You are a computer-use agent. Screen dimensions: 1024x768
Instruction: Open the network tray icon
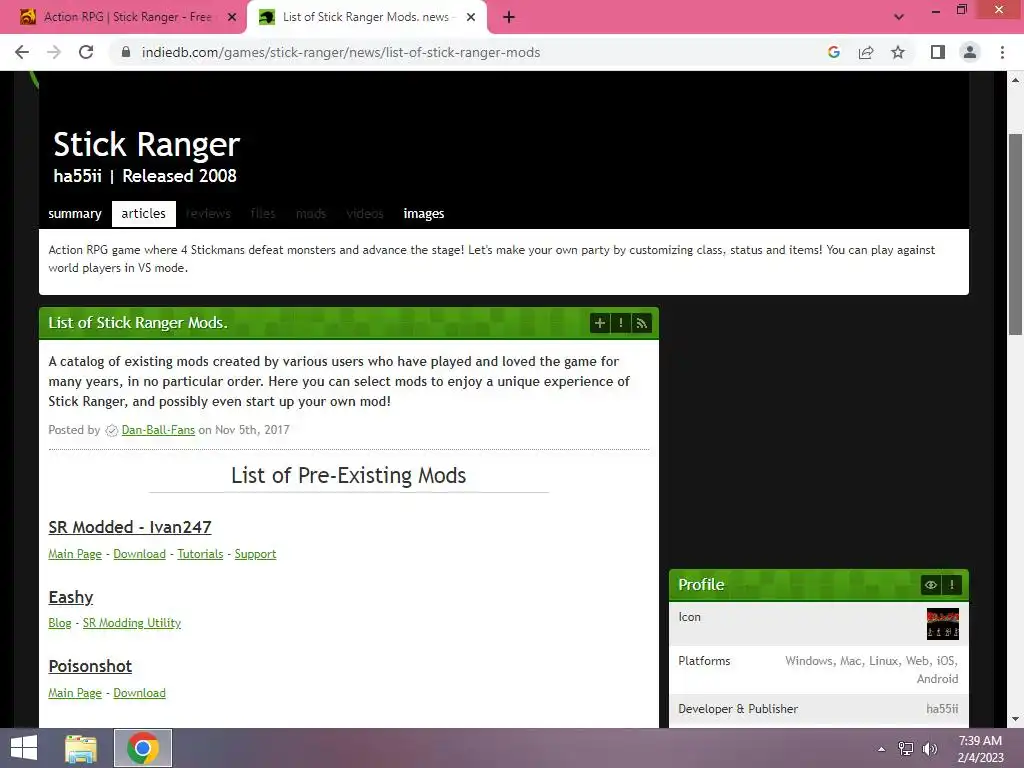[905, 749]
